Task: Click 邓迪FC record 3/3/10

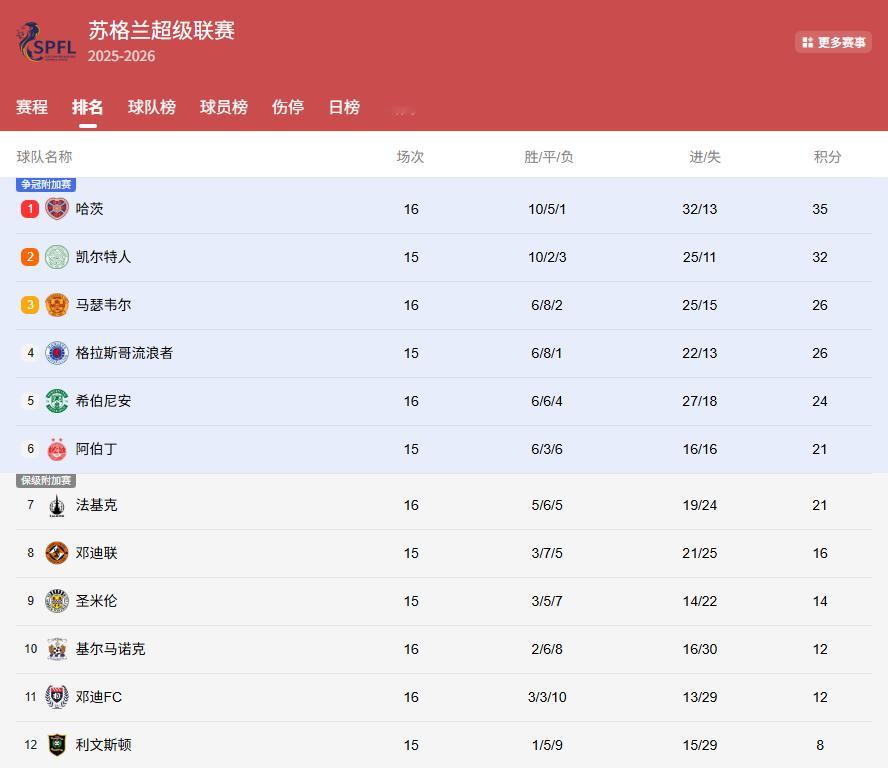Action: coord(547,697)
